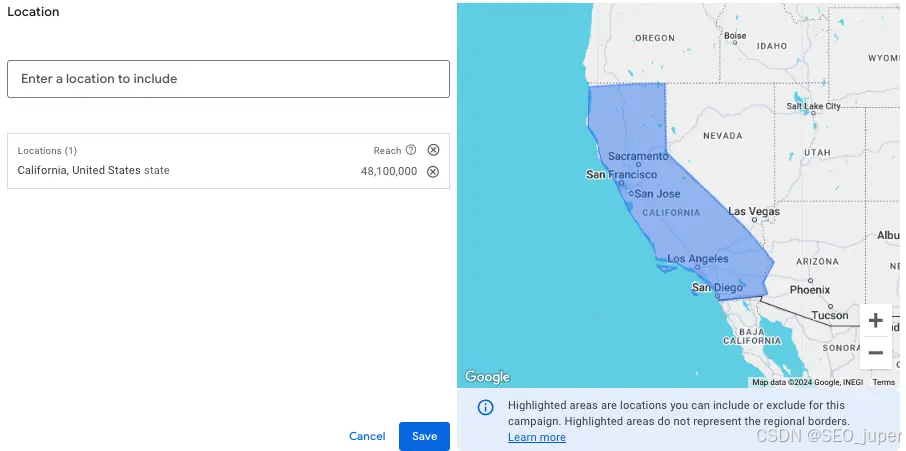
Task: Click the ARIZONA state label
Action: (x=817, y=262)
